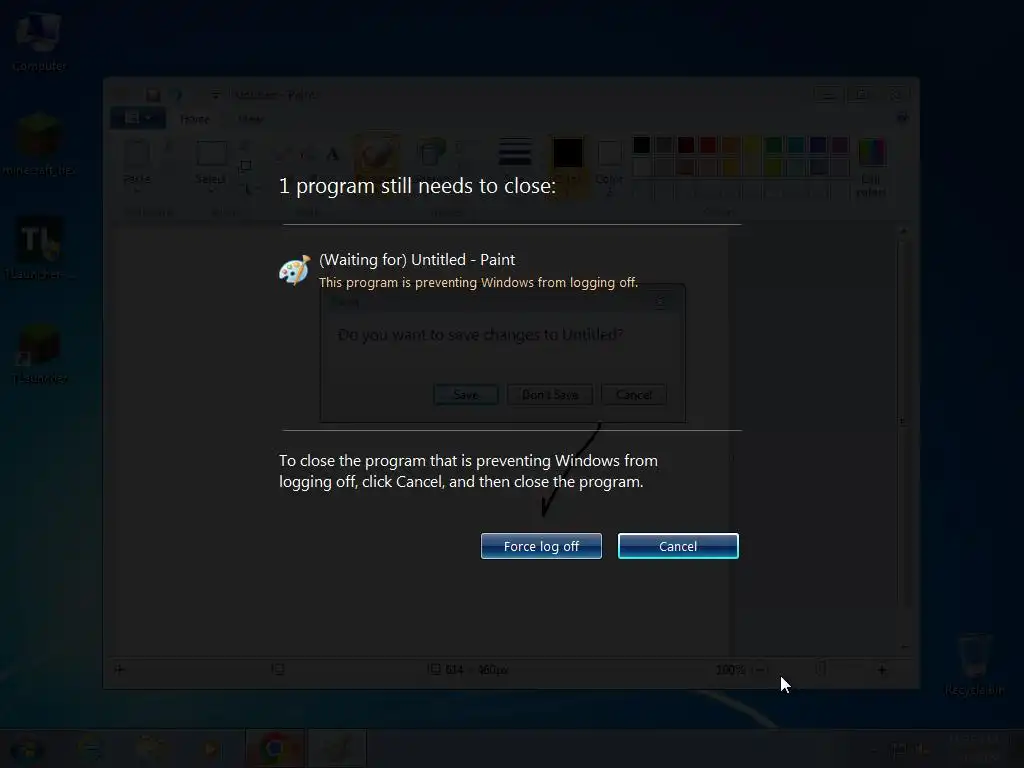
Task: Click Paste in the Paint ribbon
Action: tap(136, 163)
